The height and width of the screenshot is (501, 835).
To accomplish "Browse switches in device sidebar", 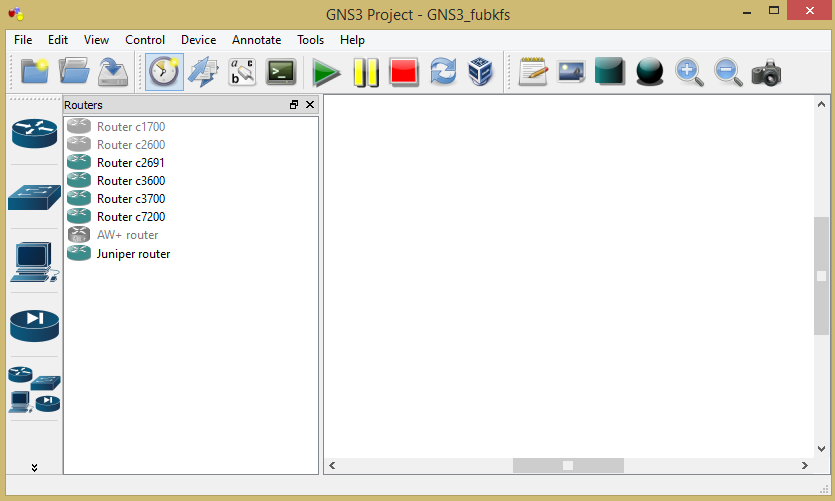I will pyautogui.click(x=35, y=197).
